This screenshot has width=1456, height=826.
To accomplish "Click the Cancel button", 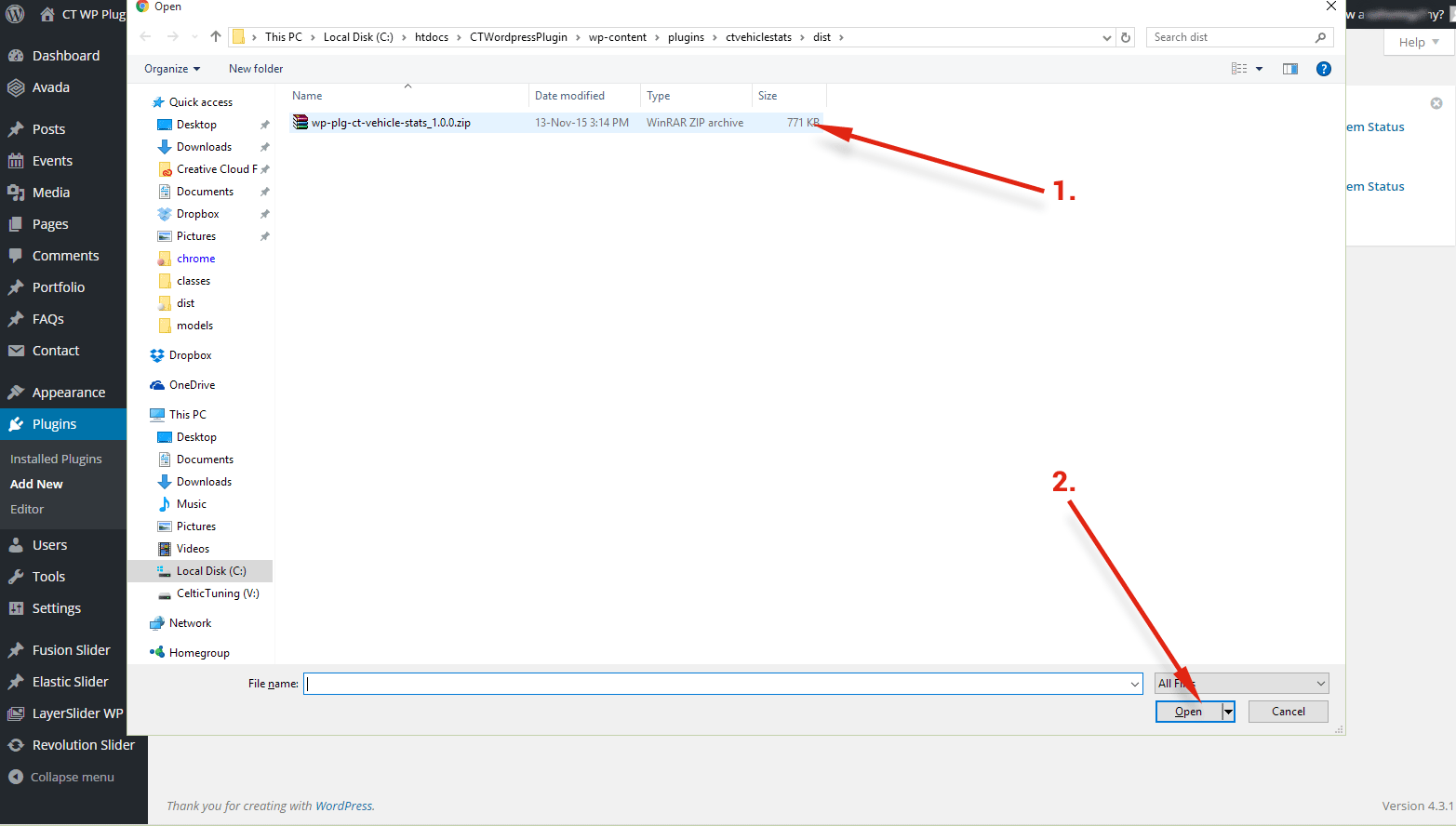I will tap(1288, 712).
